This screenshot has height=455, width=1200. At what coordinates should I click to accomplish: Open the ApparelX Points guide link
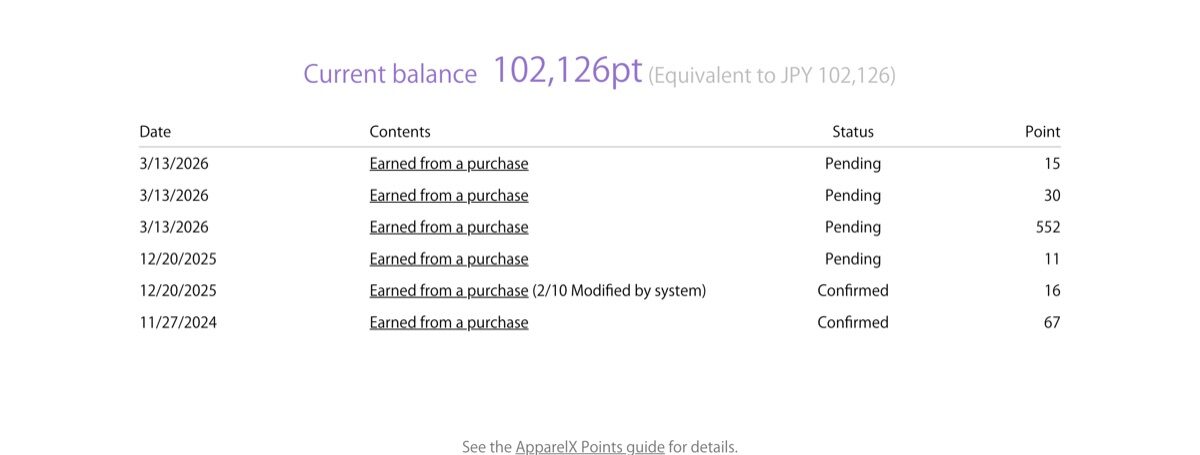(590, 447)
